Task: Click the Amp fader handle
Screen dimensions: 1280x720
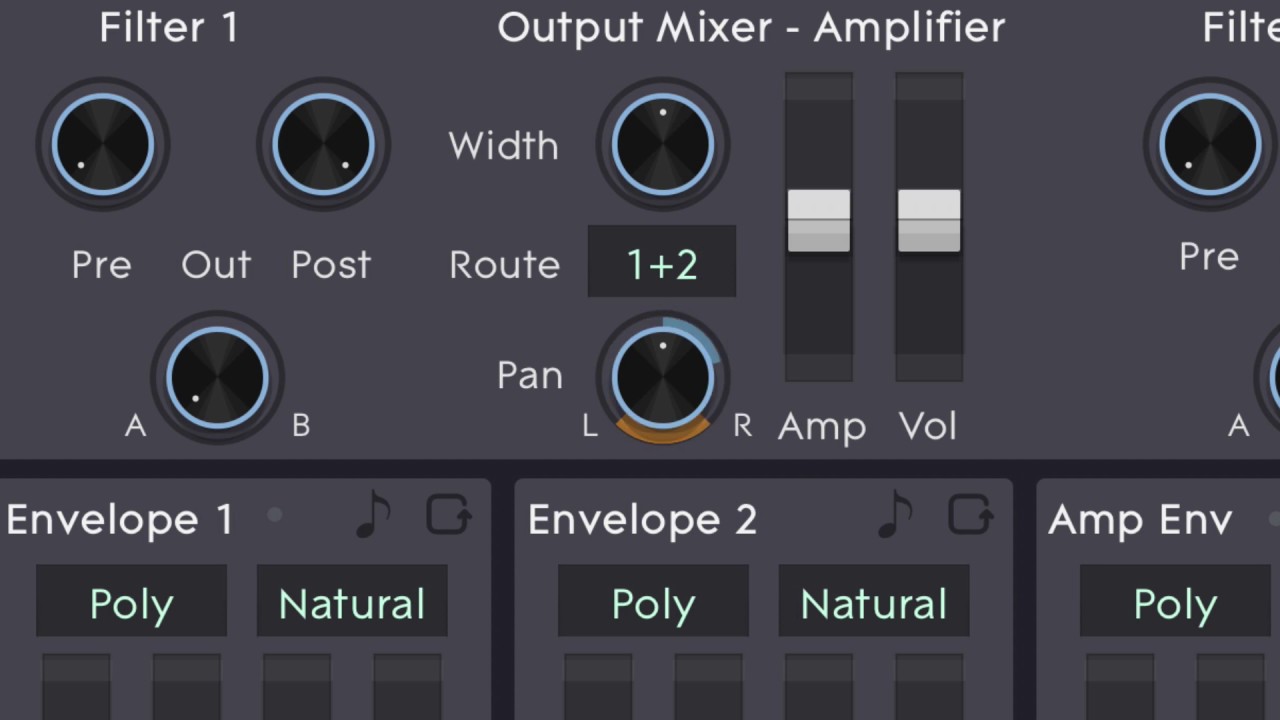Action: [x=819, y=221]
